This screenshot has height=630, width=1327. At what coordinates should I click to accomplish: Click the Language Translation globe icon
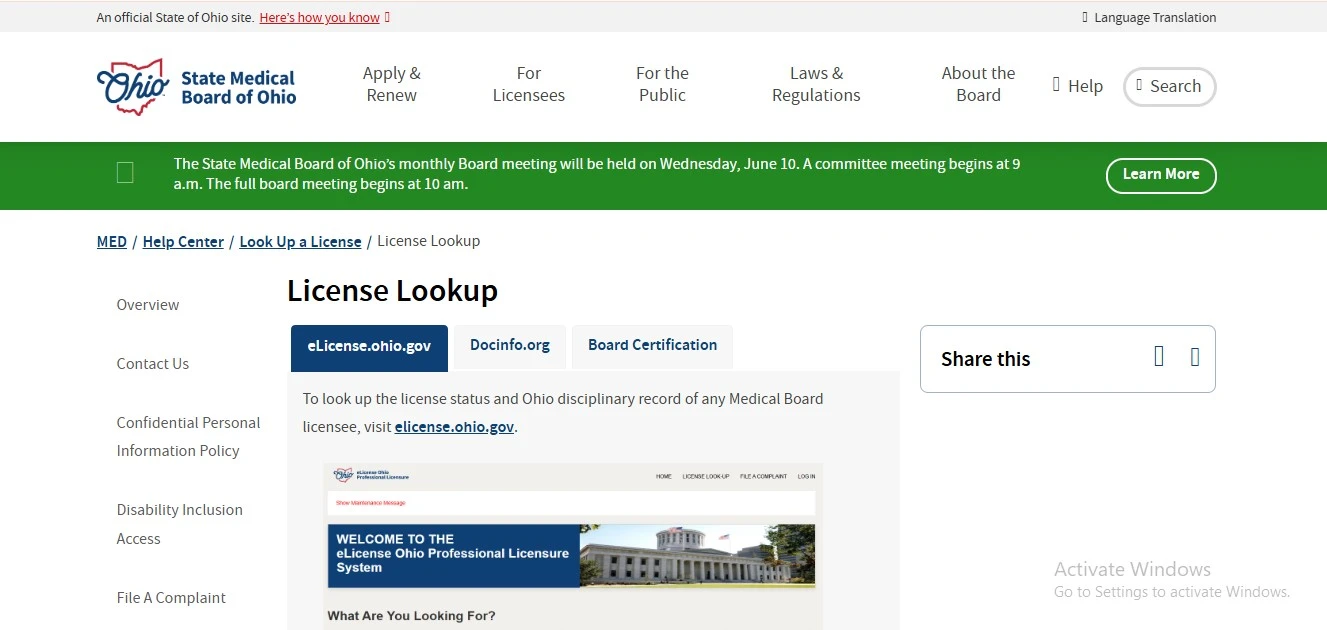tap(1085, 17)
